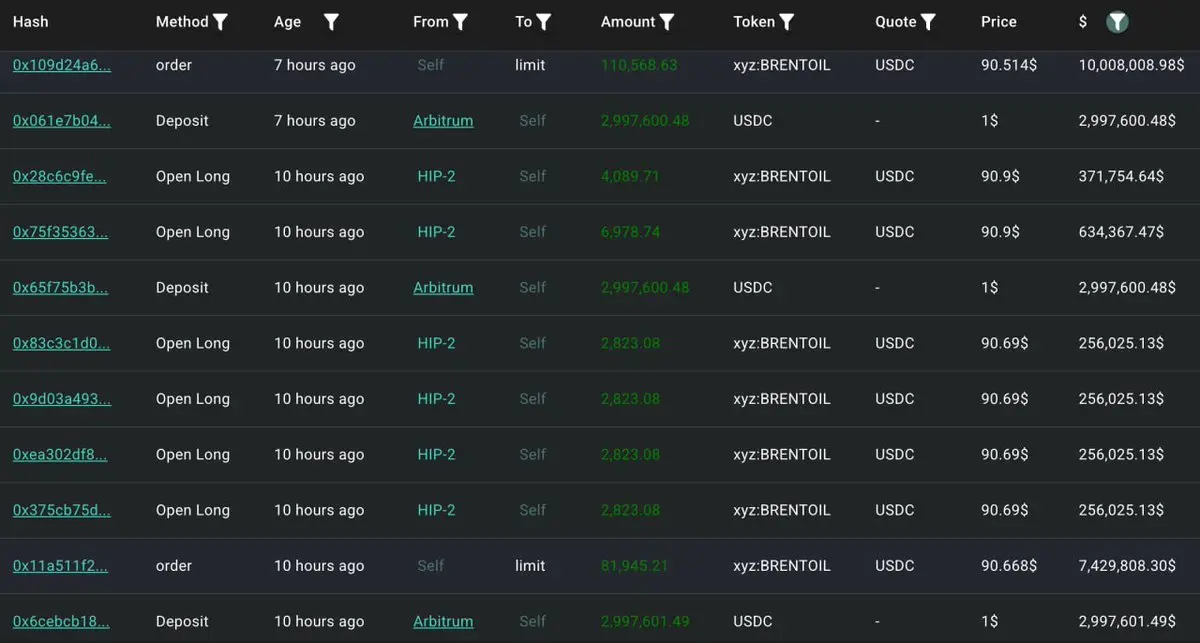
Task: Open the To column filter
Action: (543, 21)
